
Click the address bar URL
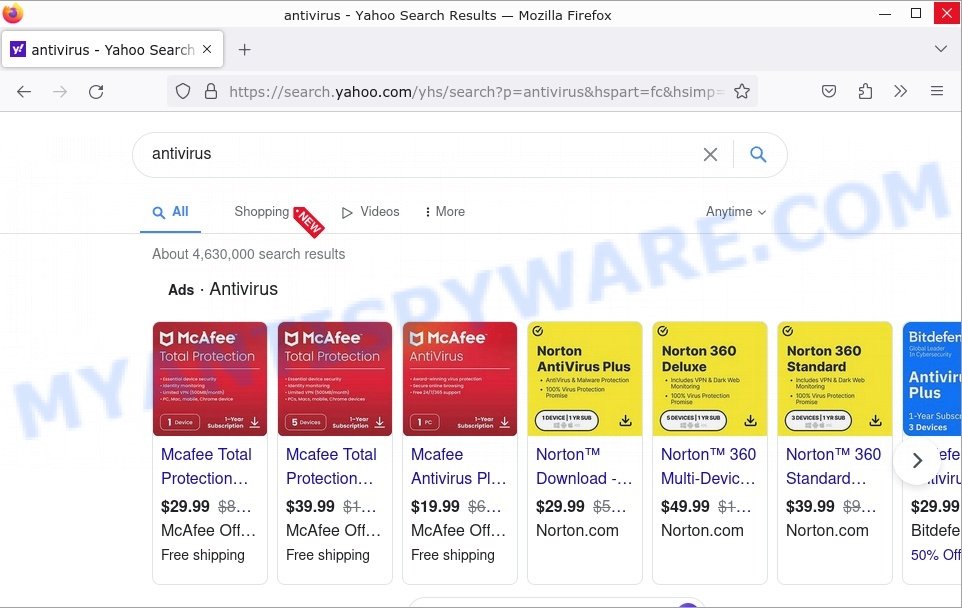point(476,92)
